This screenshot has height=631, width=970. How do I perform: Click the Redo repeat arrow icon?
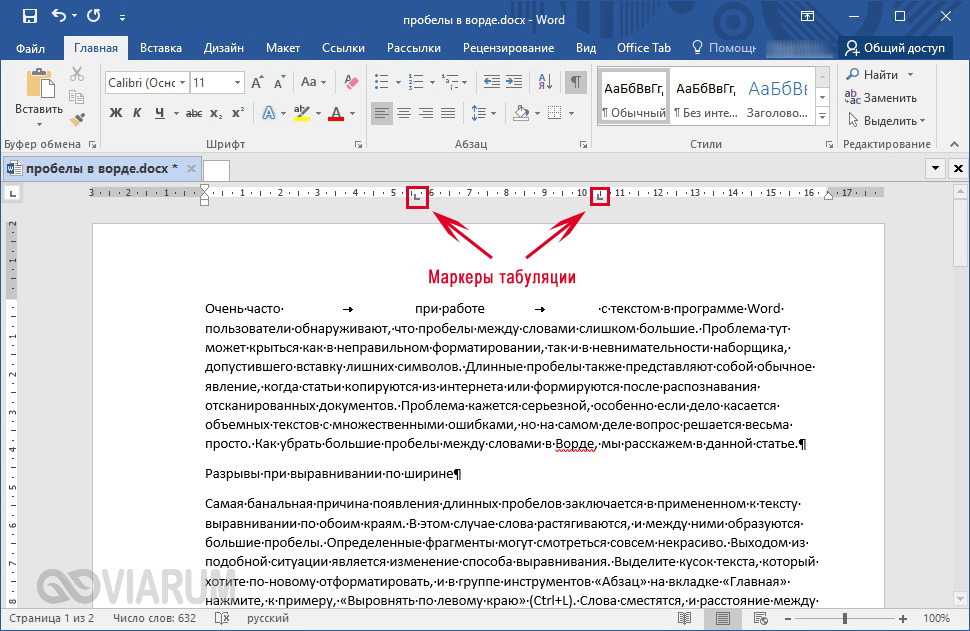[x=94, y=16]
